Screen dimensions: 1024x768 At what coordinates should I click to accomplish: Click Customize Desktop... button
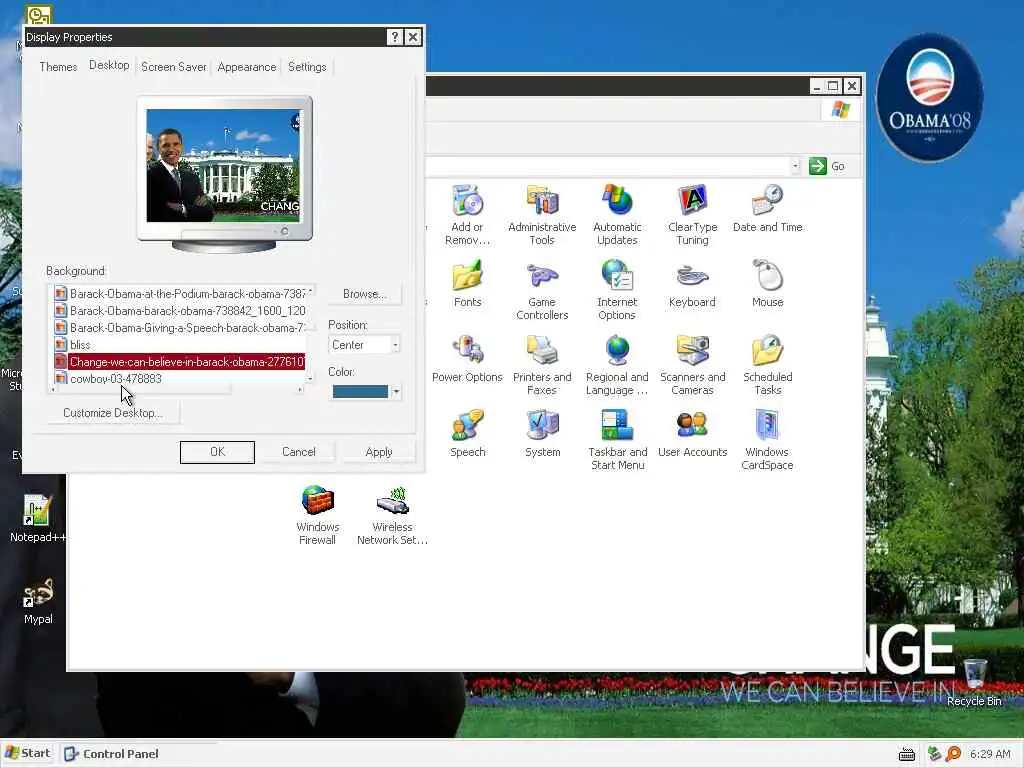coord(113,413)
